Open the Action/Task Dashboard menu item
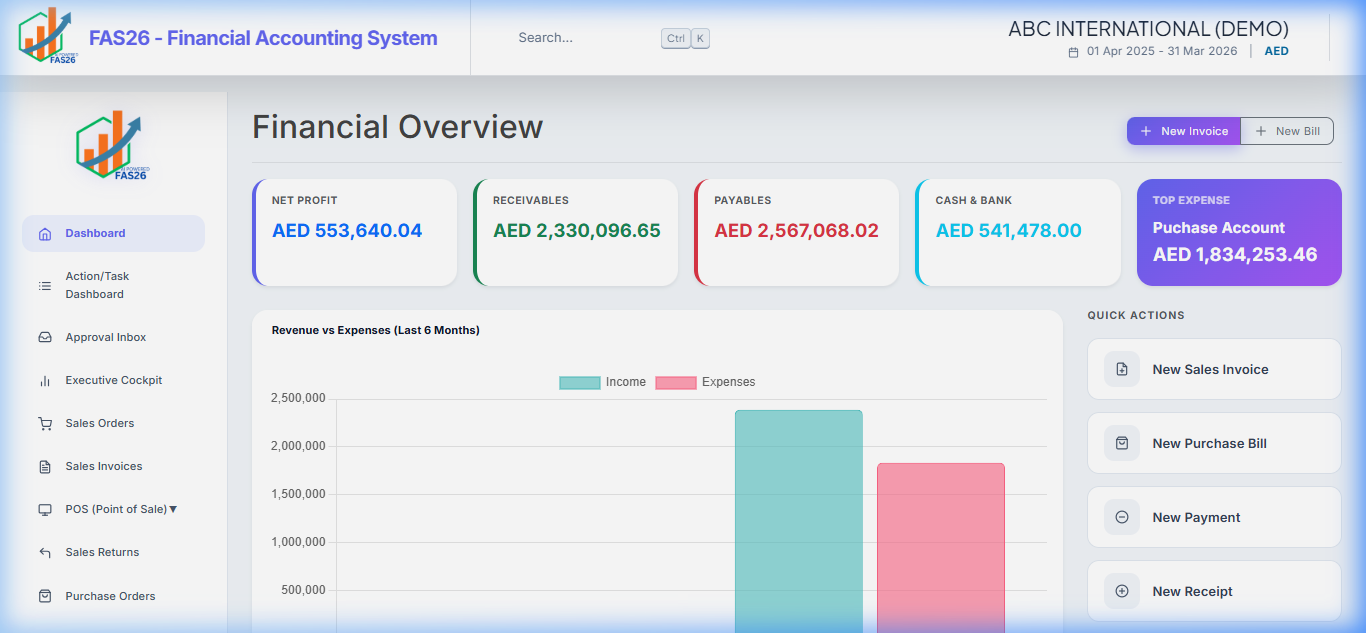 [100, 285]
